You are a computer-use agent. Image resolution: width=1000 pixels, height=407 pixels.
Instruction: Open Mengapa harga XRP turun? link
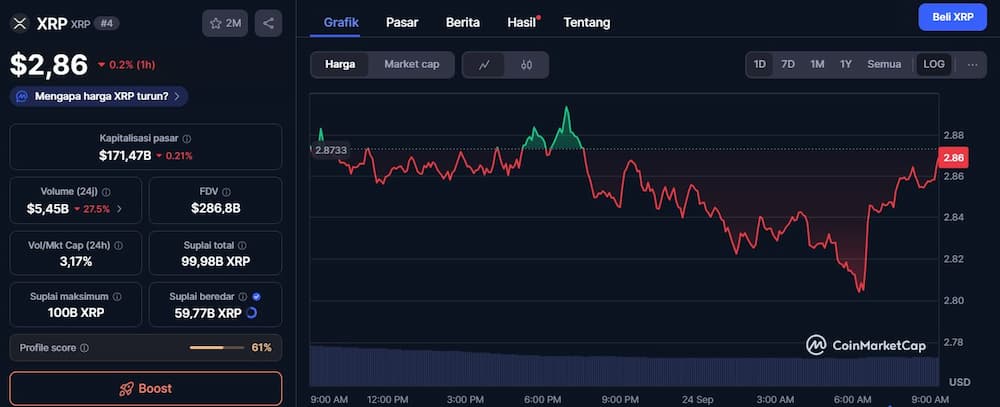click(x=101, y=96)
